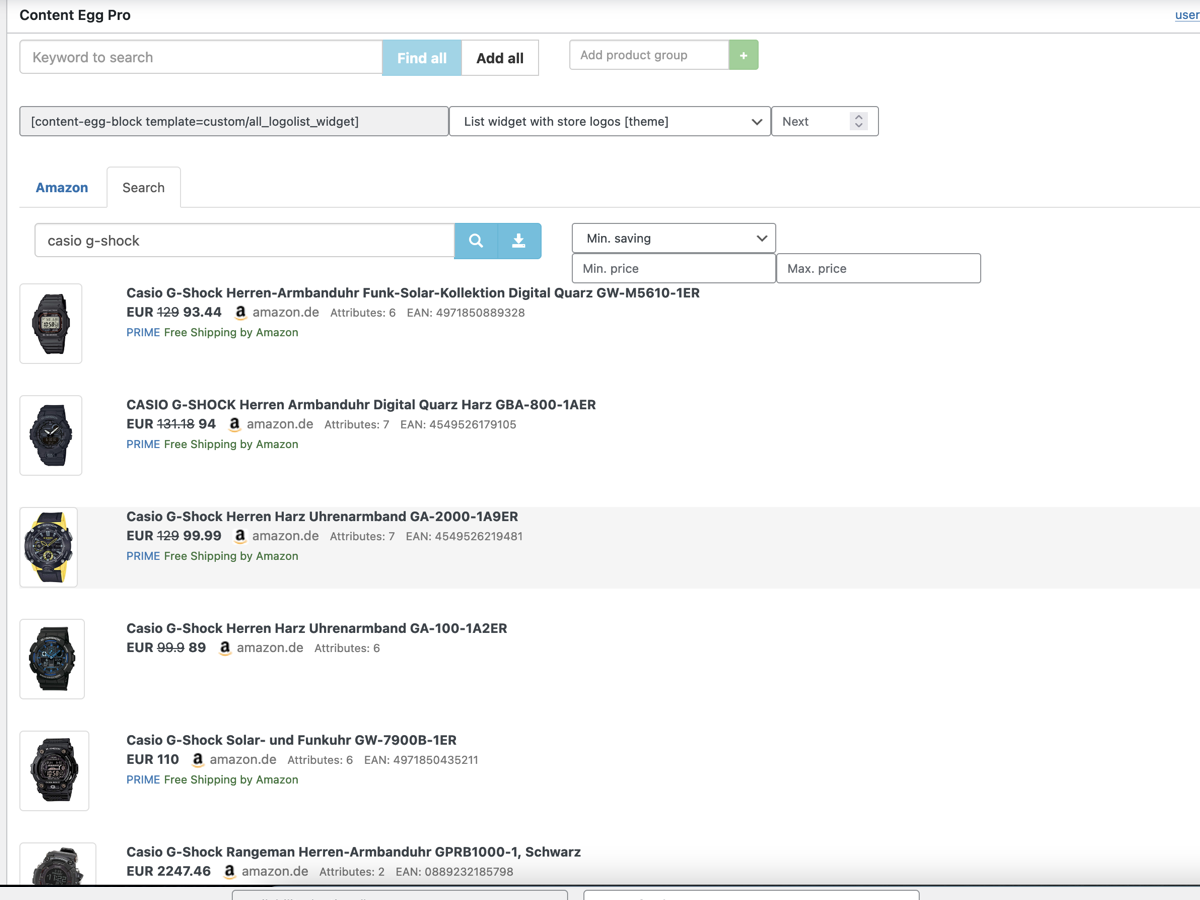1200x900 pixels.
Task: Click title Casio G-Shock Rangeman GPRB1000-1
Action: (x=353, y=852)
